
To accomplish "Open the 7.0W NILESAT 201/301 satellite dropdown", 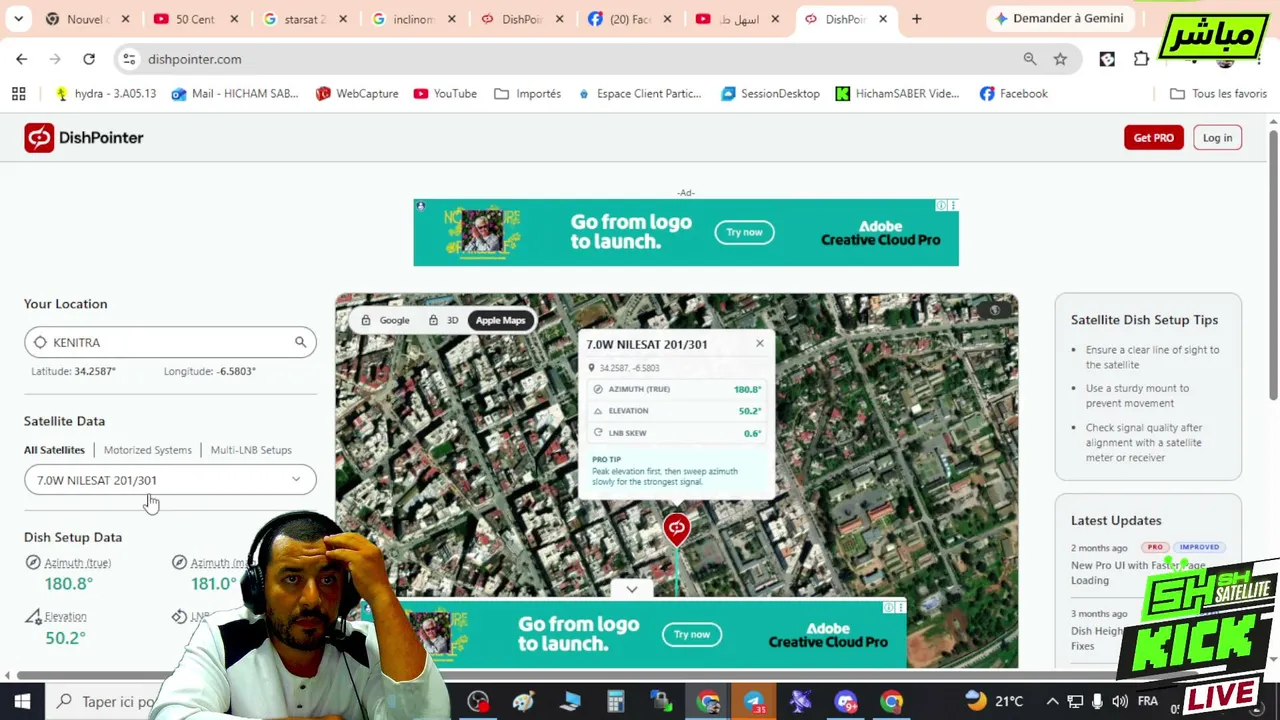I will pos(170,480).
